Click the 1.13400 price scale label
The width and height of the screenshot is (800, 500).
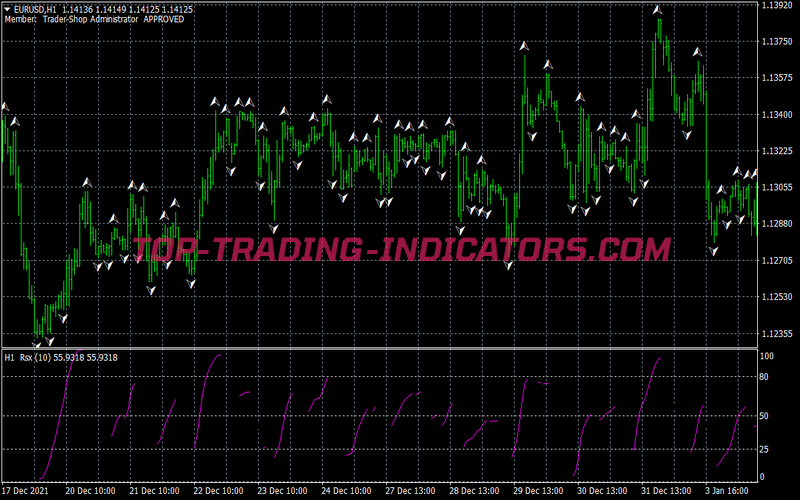[777, 115]
